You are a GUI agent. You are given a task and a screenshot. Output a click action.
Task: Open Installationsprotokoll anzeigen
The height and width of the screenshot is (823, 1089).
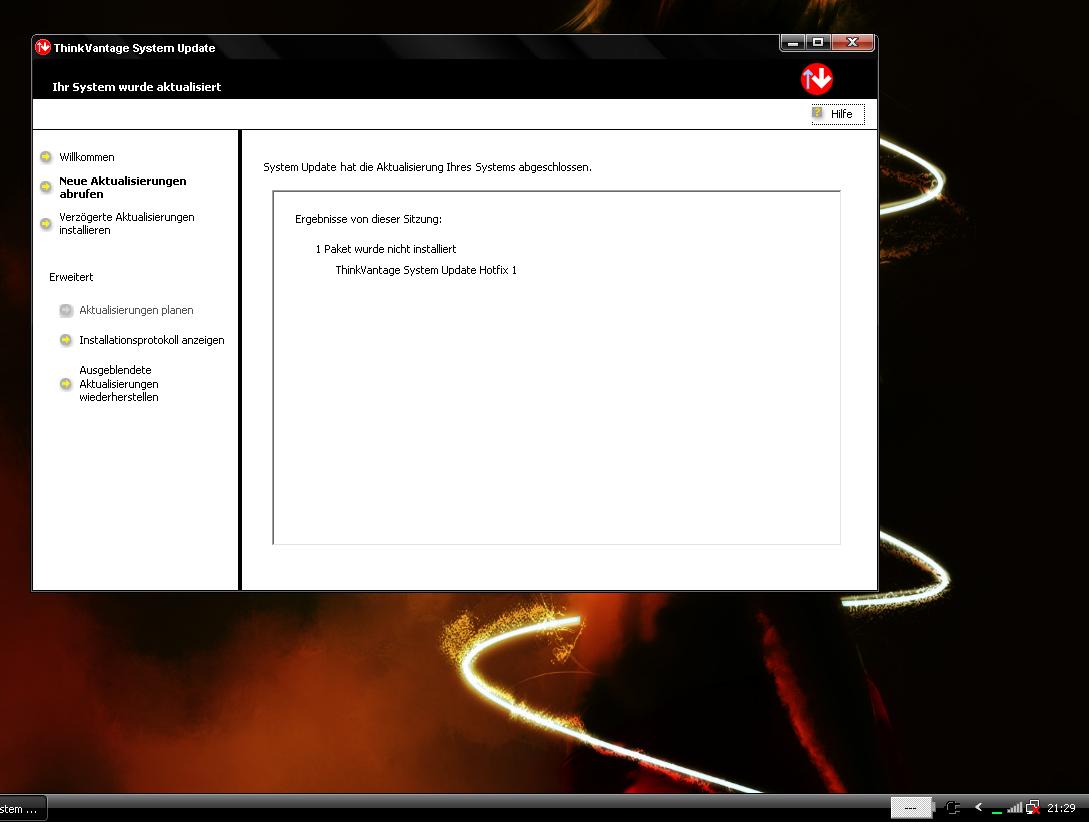coord(151,340)
